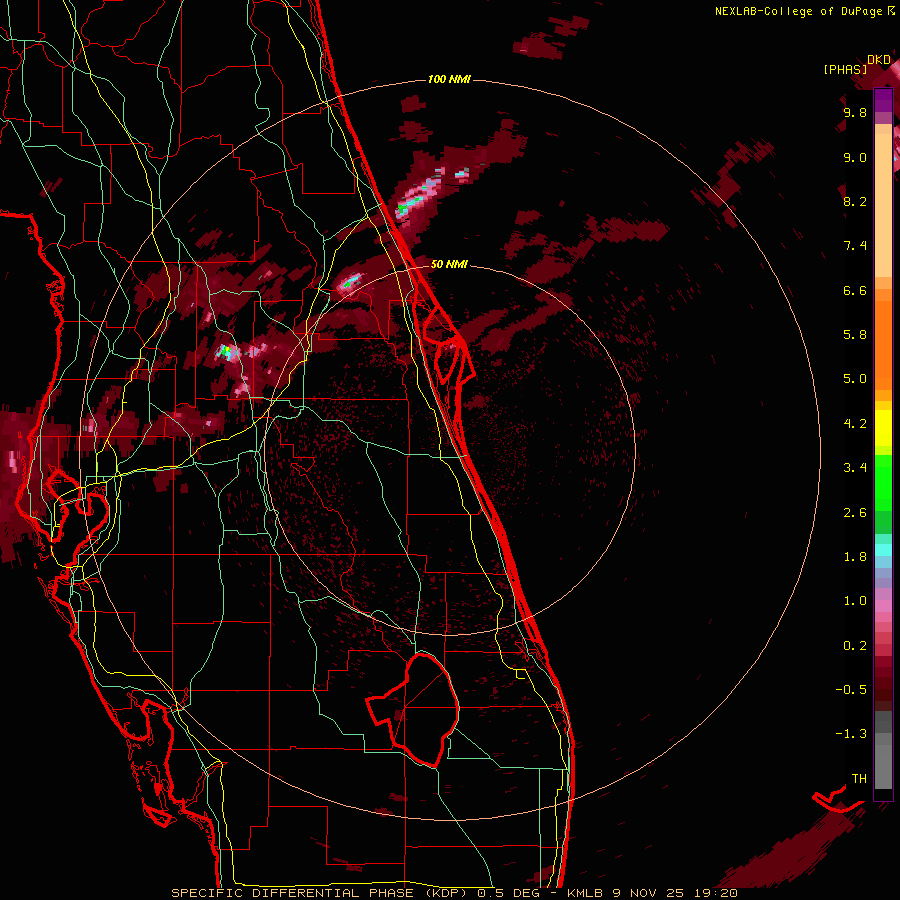Pick the purple top segment of color bar
The image size is (900, 900).
click(x=883, y=101)
